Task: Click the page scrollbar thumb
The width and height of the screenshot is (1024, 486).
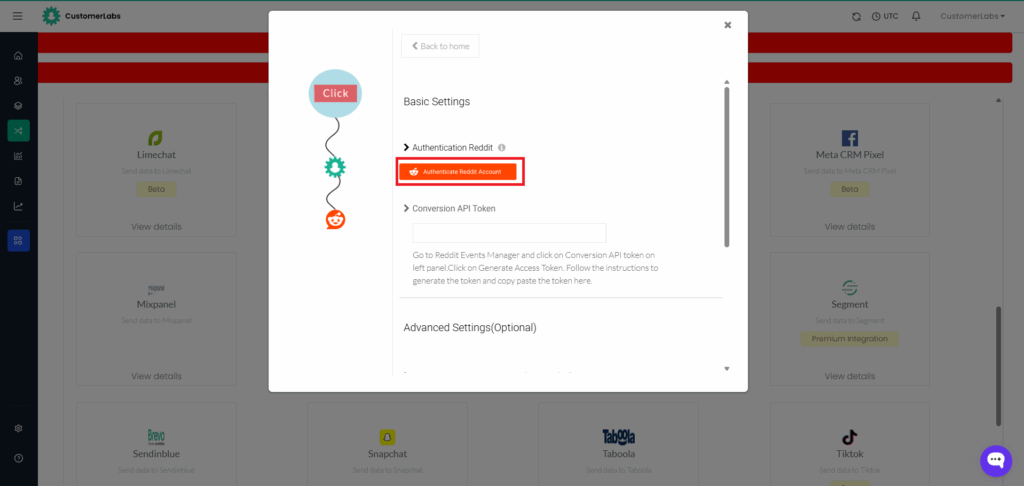Action: point(998,366)
